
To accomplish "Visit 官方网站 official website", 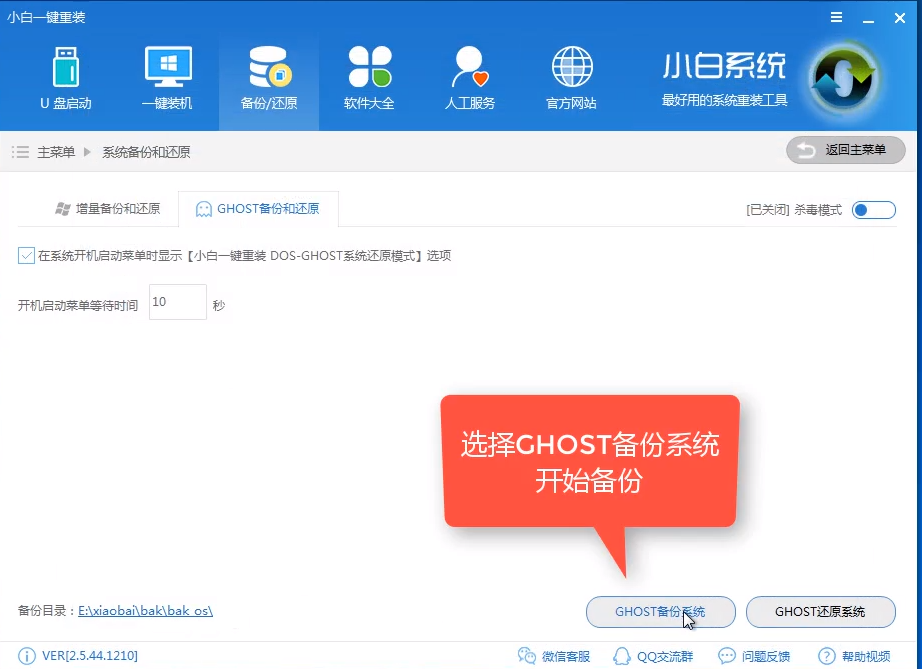I will pyautogui.click(x=571, y=75).
